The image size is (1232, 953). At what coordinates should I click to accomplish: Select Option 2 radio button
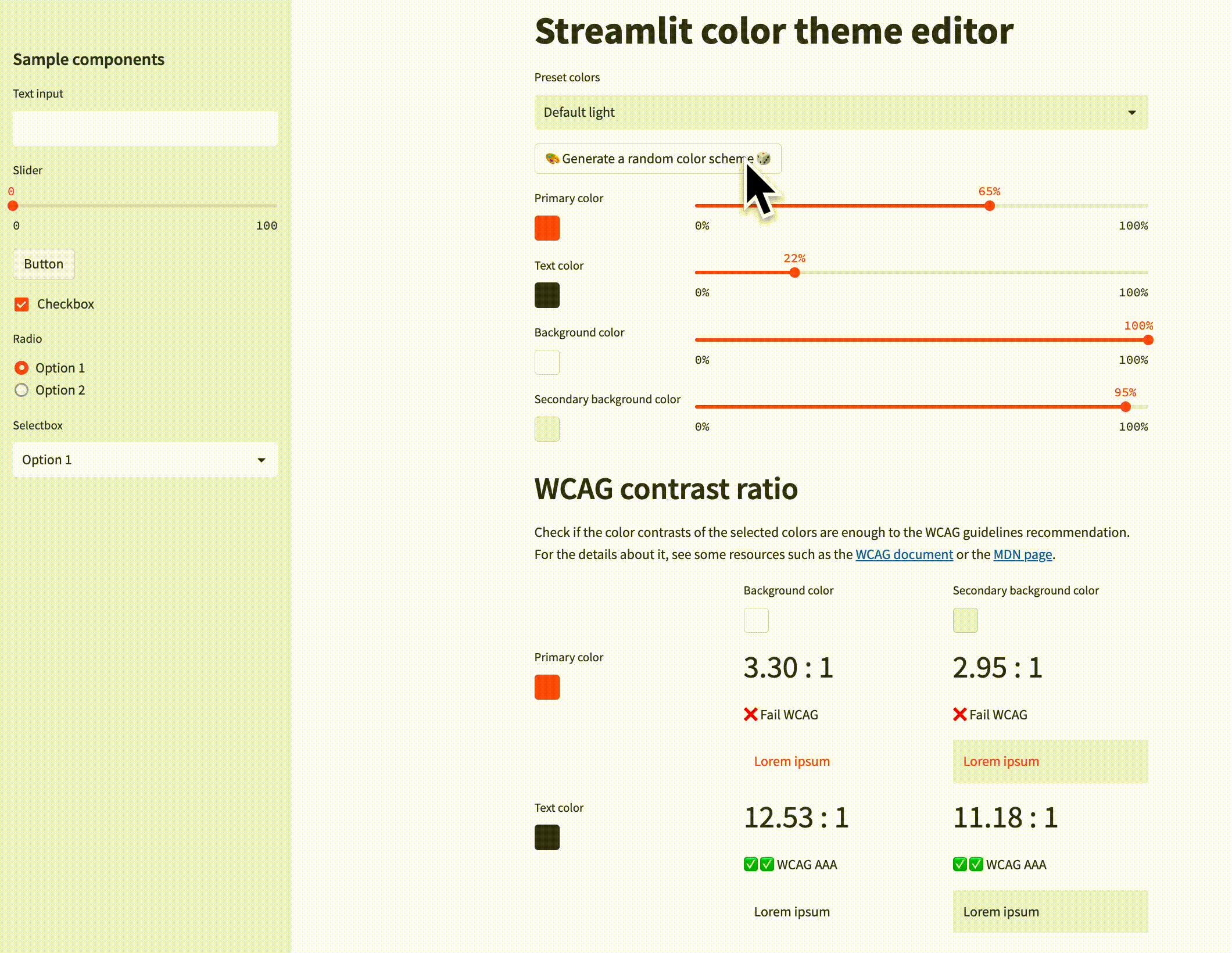[x=22, y=390]
